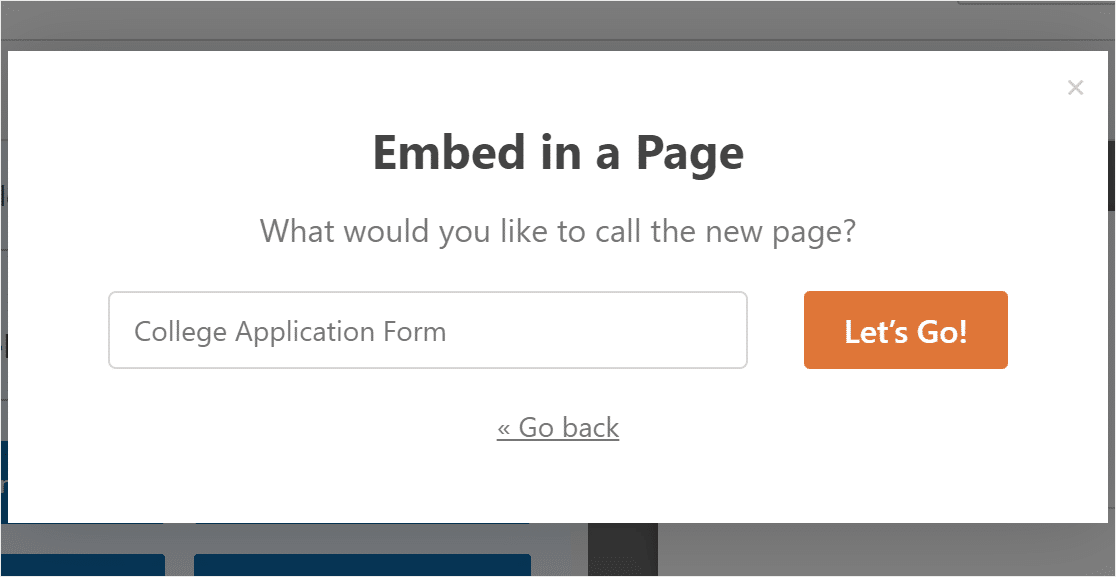Select the Embed in a Page heading
Image resolution: width=1116 pixels, height=577 pixels.
[x=558, y=153]
